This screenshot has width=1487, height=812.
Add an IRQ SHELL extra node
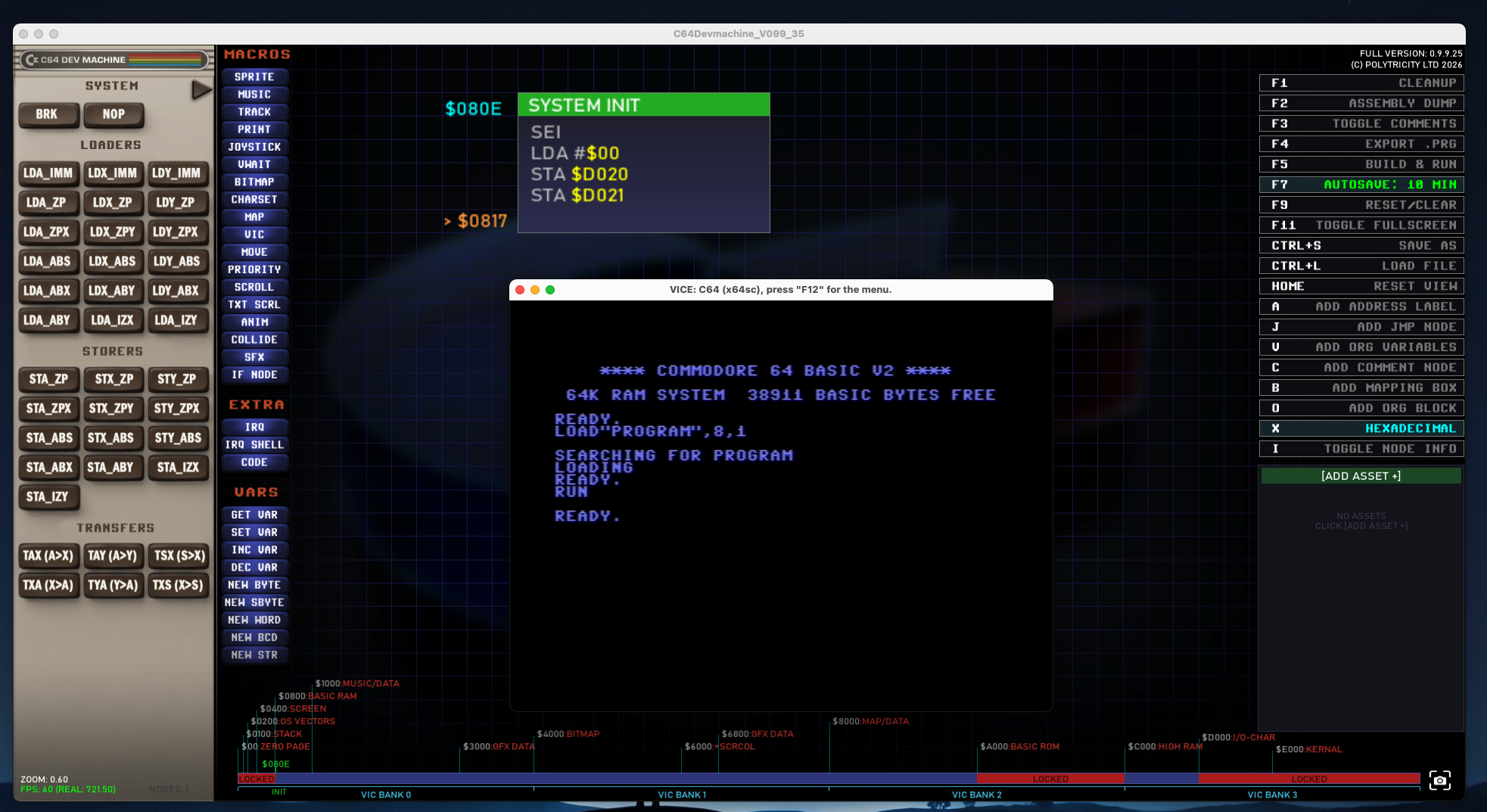click(x=254, y=445)
